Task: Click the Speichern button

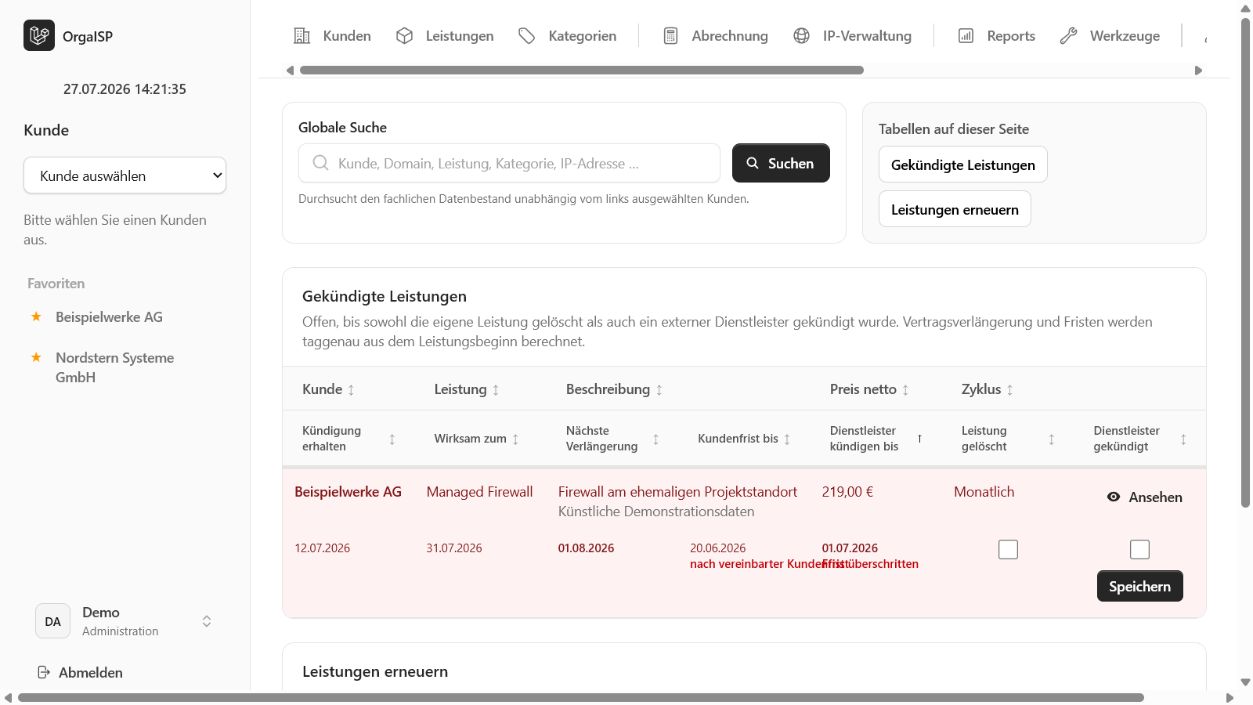Action: click(x=1140, y=586)
